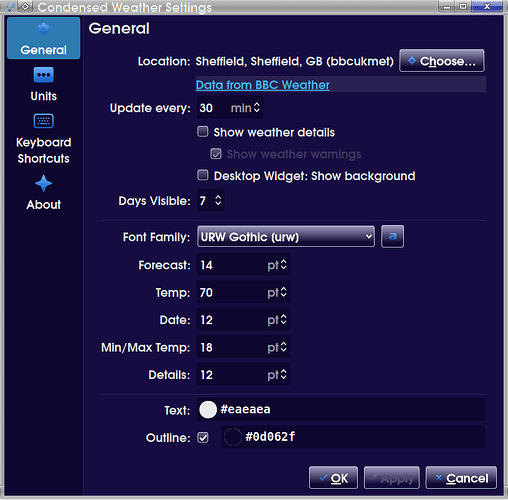The width and height of the screenshot is (508, 500).
Task: Open the Text color swatch picker
Action: pos(208,410)
